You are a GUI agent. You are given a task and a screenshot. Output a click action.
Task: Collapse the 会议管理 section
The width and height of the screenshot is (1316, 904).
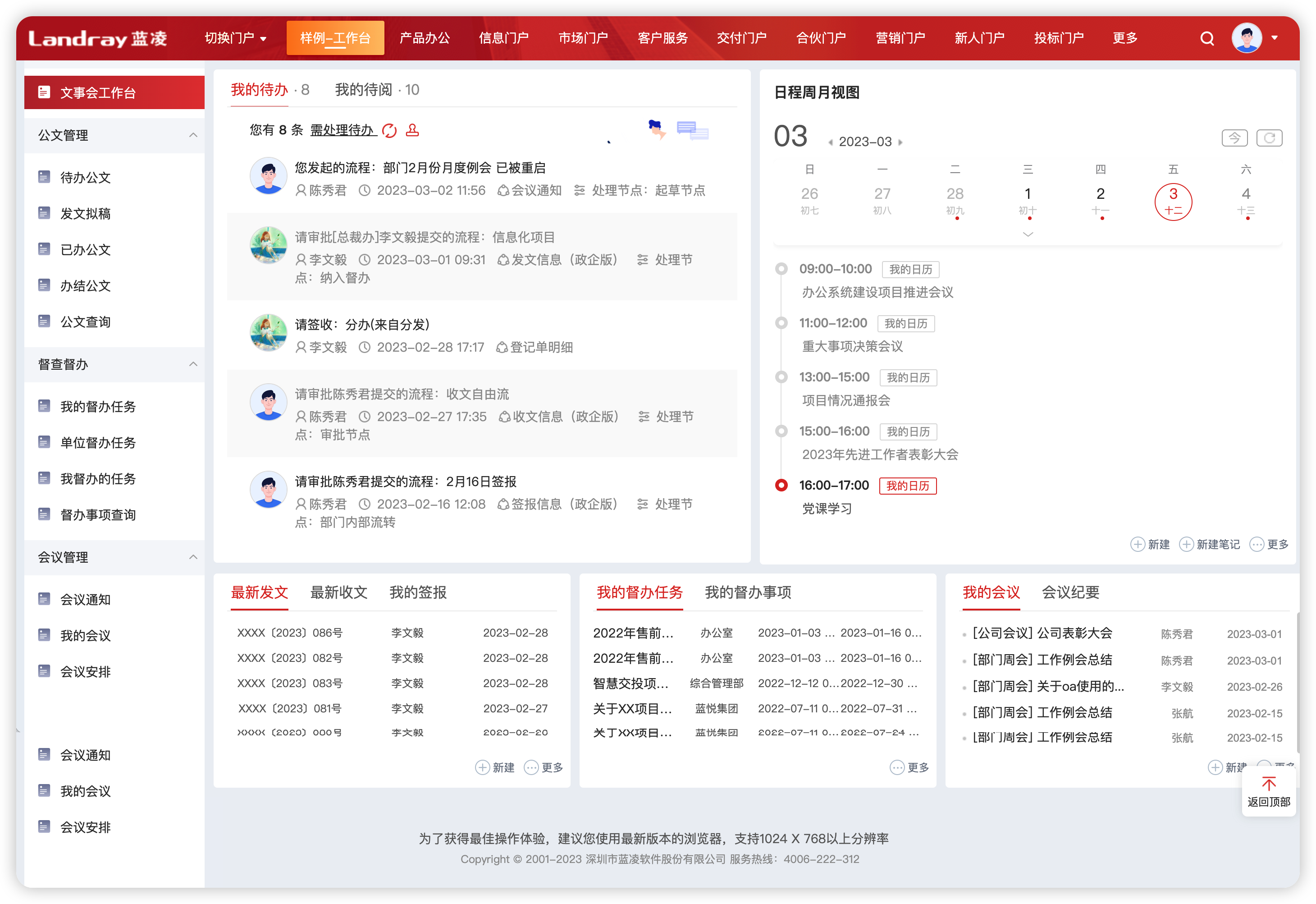pos(193,557)
